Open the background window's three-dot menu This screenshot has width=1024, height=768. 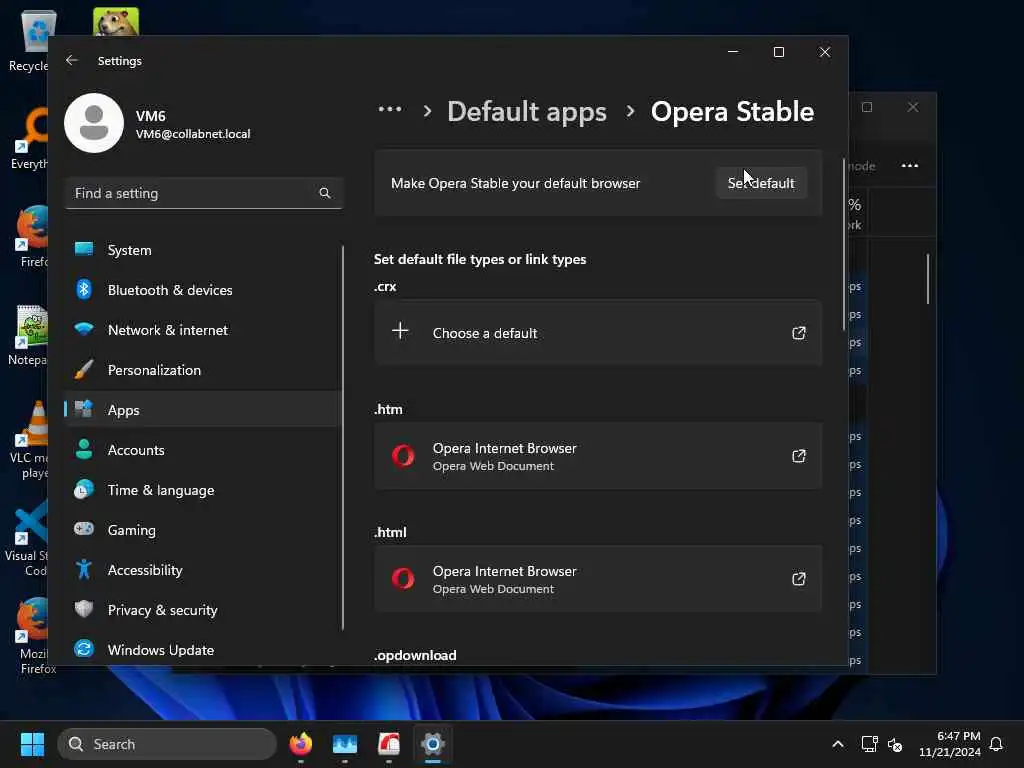click(910, 166)
